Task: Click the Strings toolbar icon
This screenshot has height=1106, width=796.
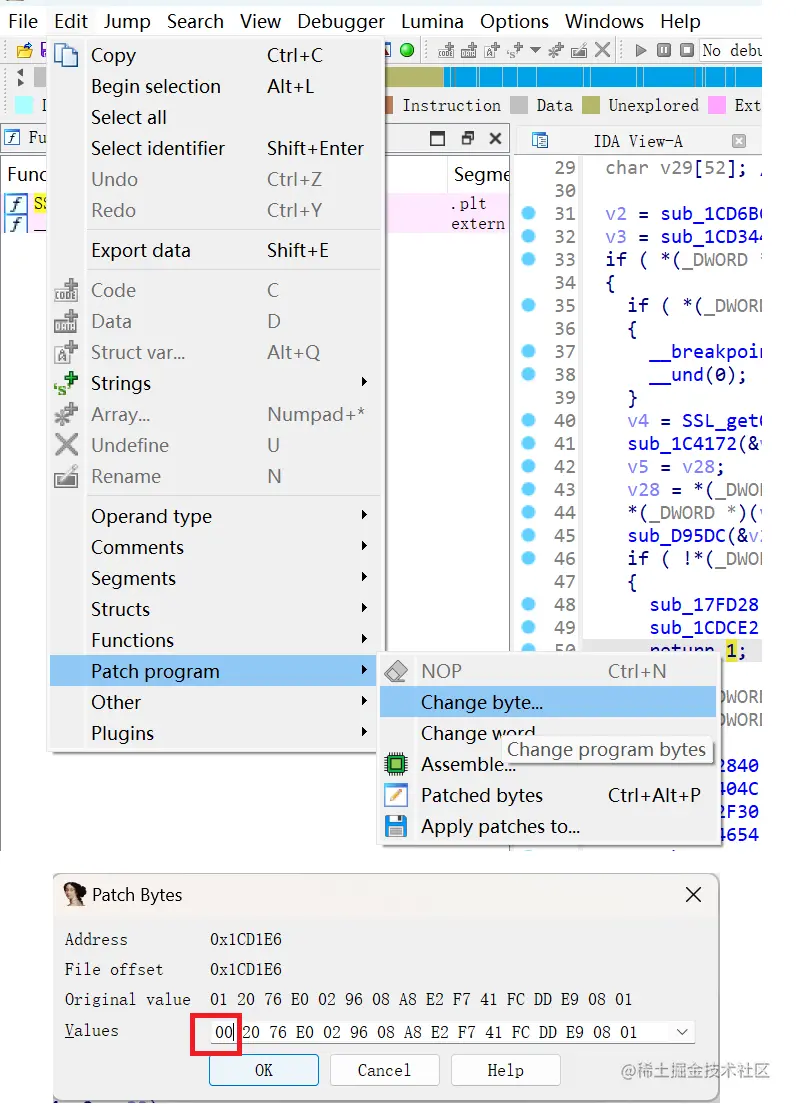Action: tap(515, 50)
